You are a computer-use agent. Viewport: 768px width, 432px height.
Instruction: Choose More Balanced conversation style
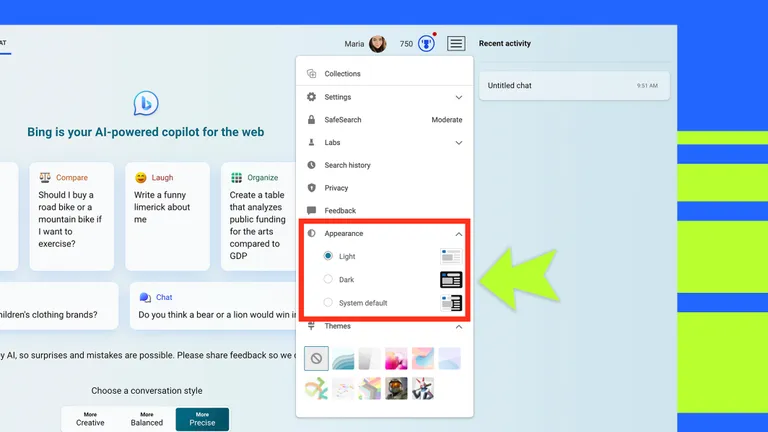147,419
